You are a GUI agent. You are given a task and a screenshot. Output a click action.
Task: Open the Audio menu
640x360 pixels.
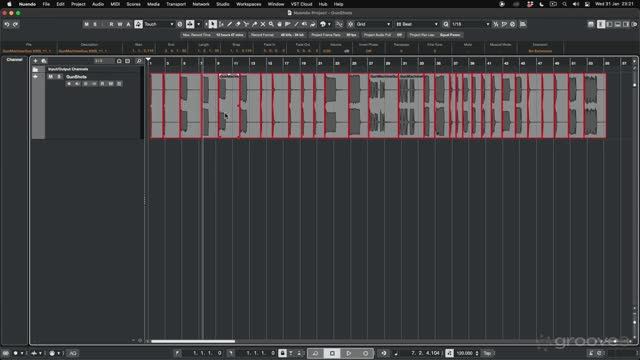pyautogui.click(x=98, y=4)
